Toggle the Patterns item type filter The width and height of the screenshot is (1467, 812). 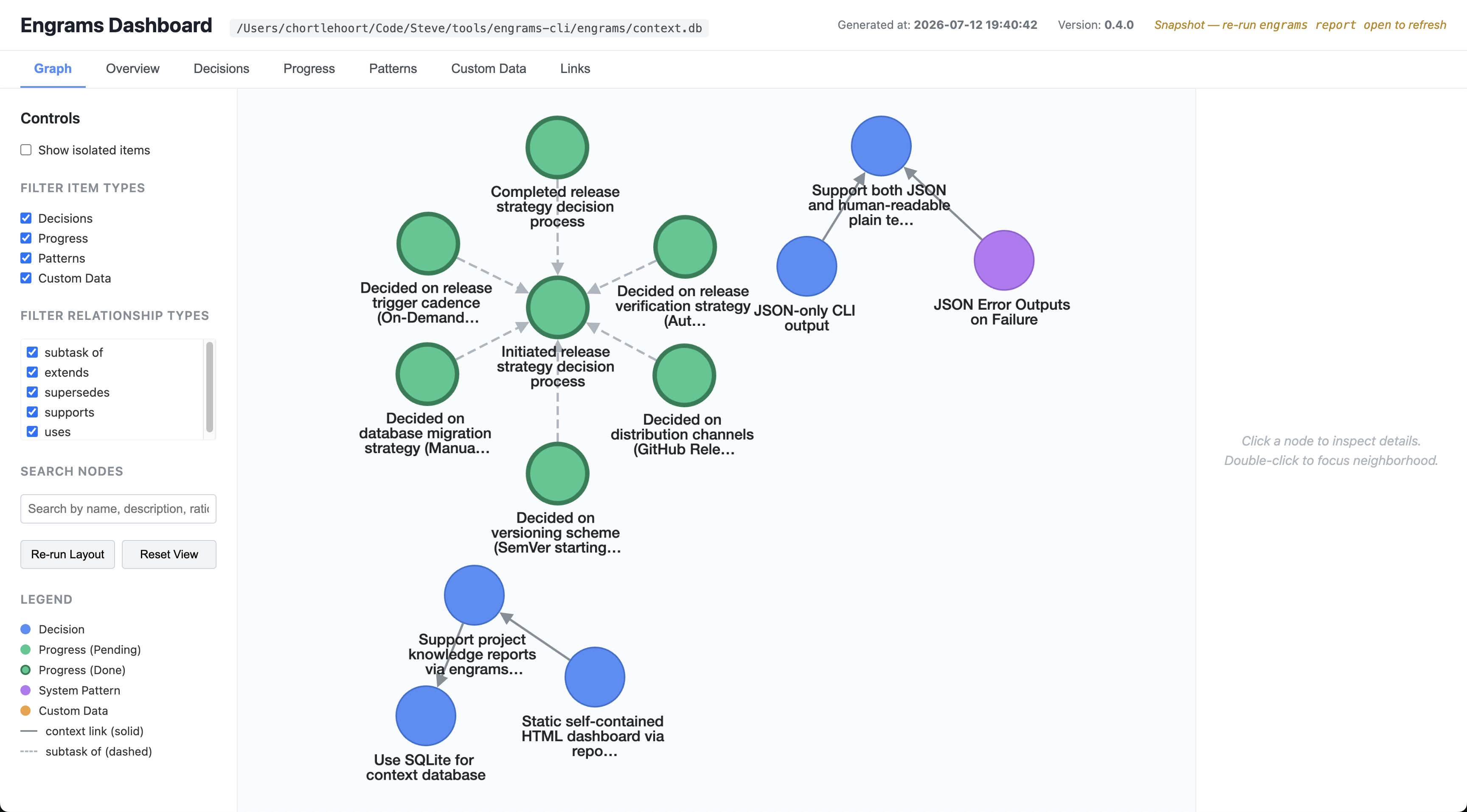point(26,258)
